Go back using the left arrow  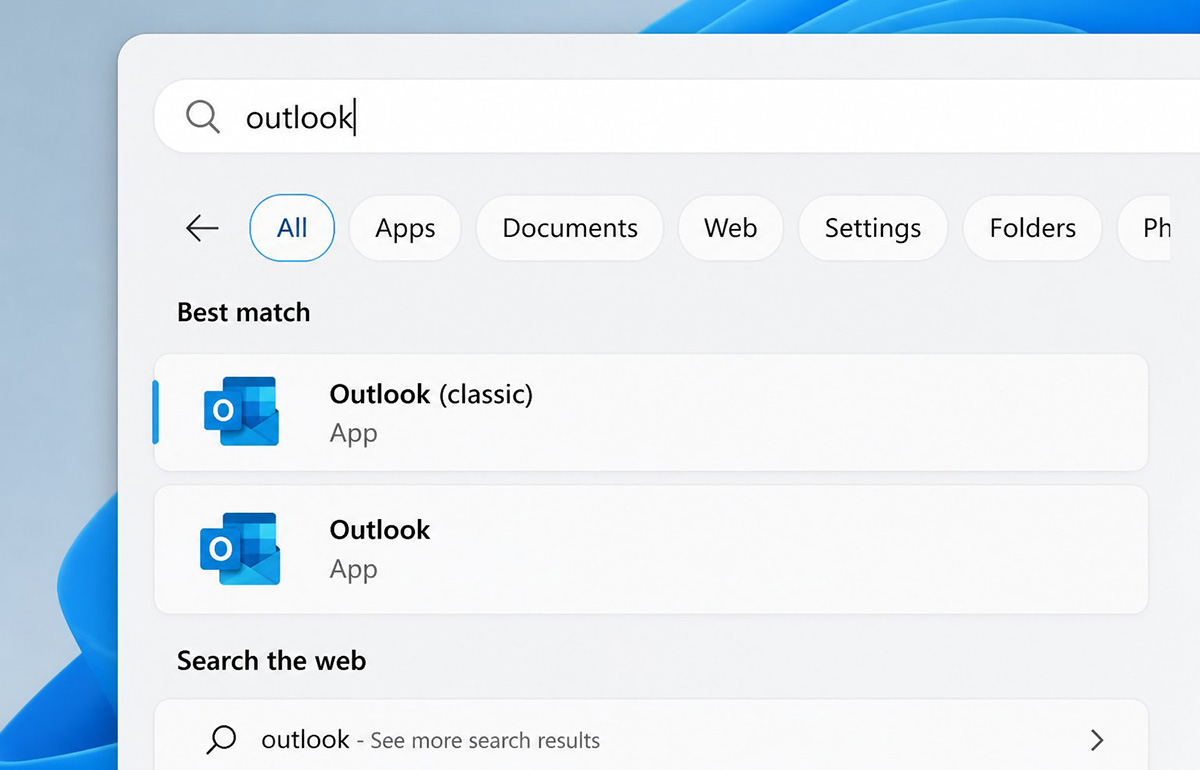click(x=202, y=228)
